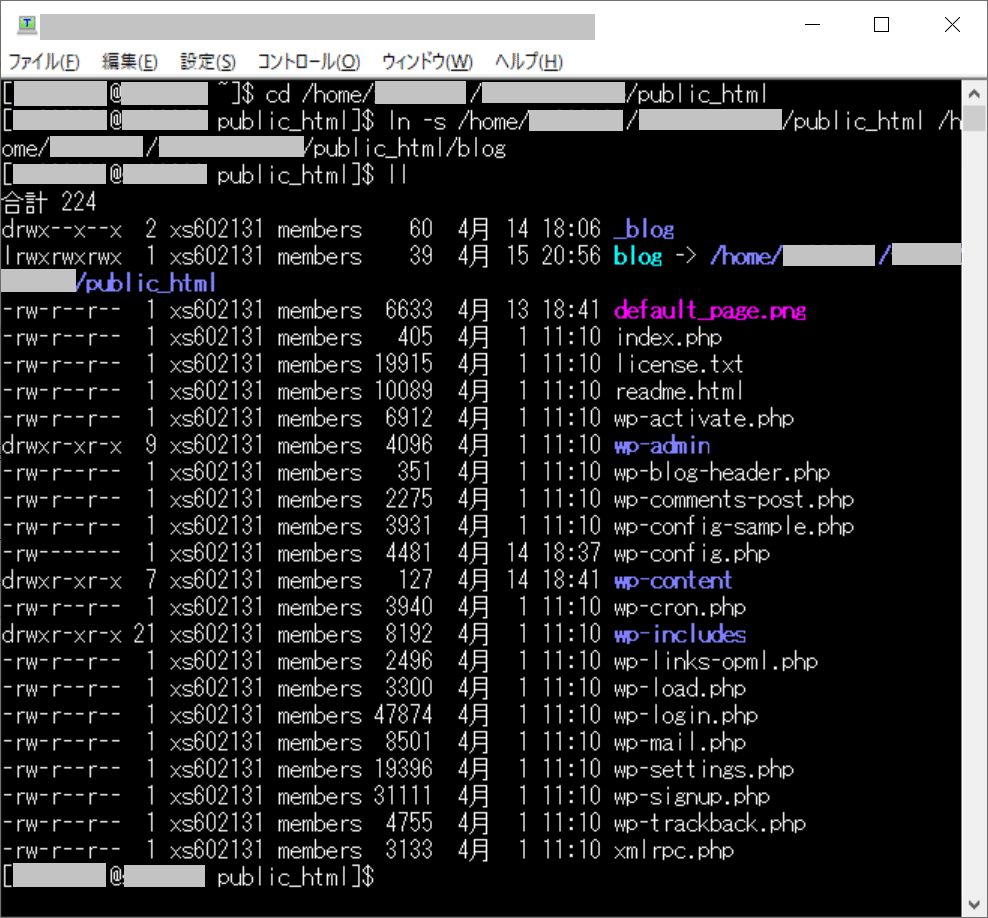Open the コントロール(O) menu
Viewport: 988px width, 918px height.
[309, 62]
